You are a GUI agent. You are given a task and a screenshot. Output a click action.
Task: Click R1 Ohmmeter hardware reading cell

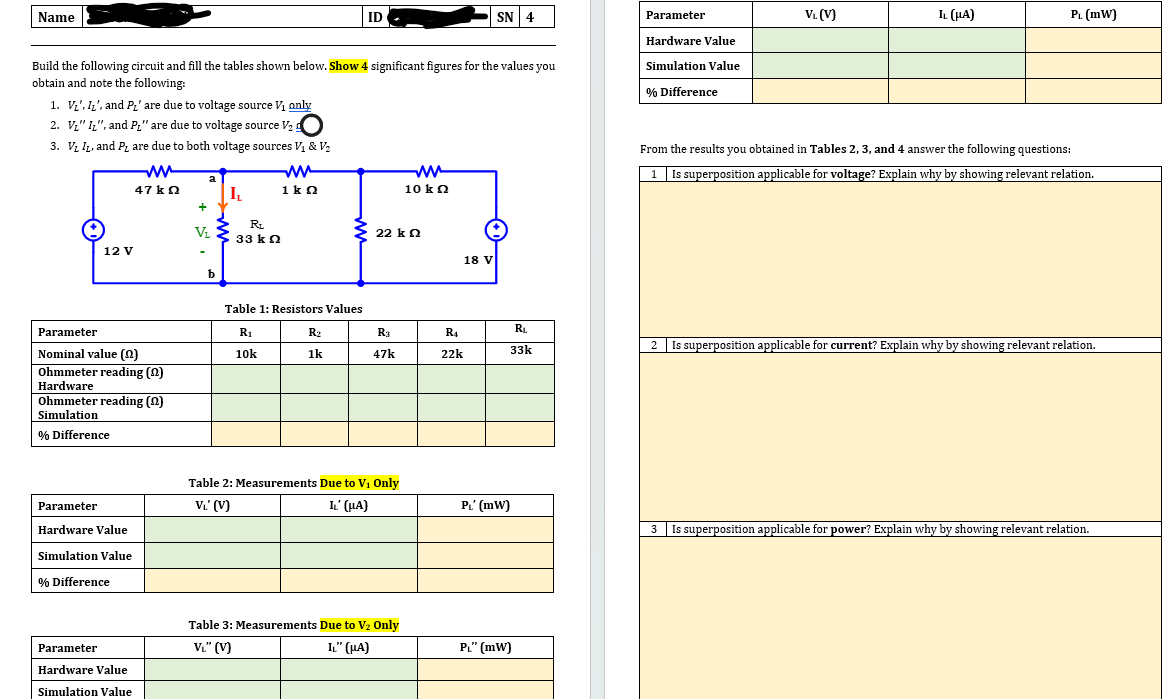coord(246,378)
